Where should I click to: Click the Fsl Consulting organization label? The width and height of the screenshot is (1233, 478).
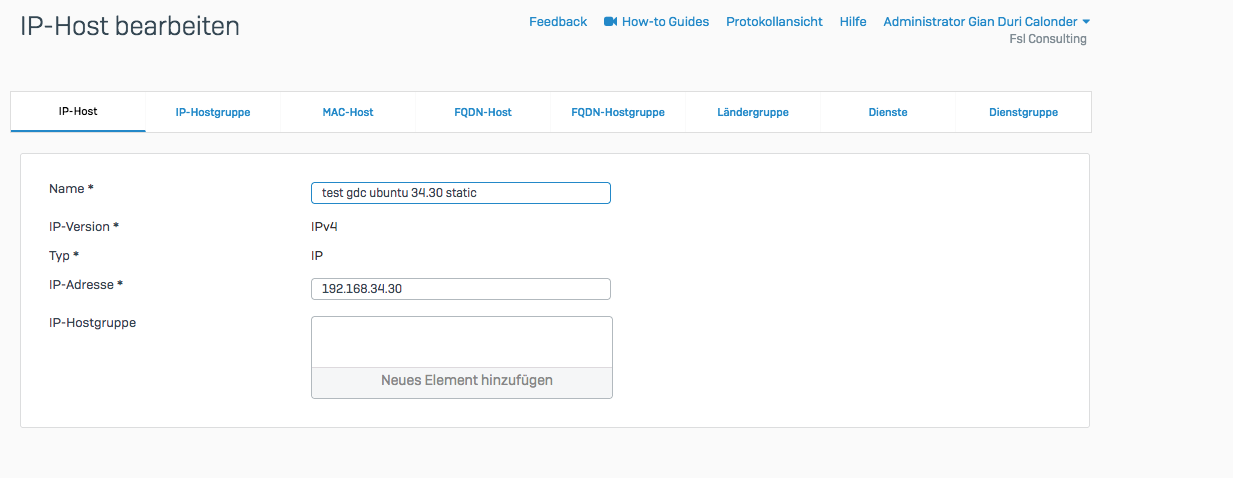(x=1048, y=39)
